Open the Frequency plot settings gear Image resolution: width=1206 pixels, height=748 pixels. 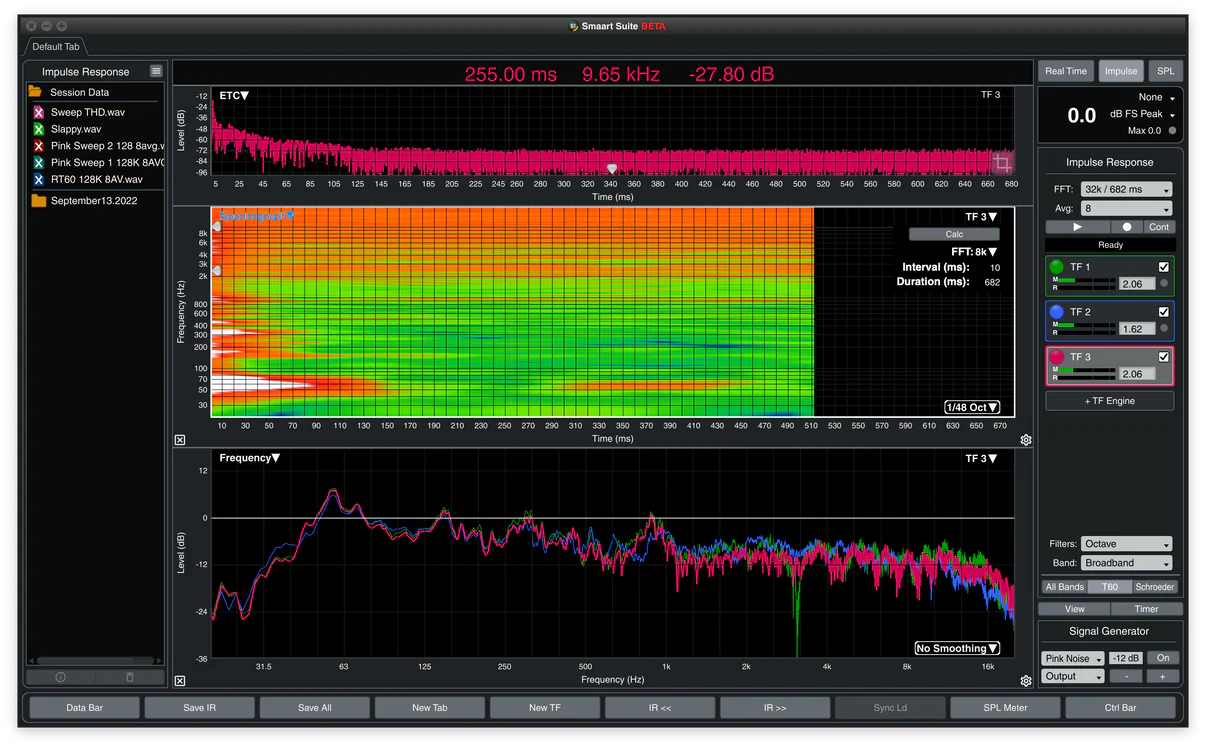pyautogui.click(x=1025, y=681)
